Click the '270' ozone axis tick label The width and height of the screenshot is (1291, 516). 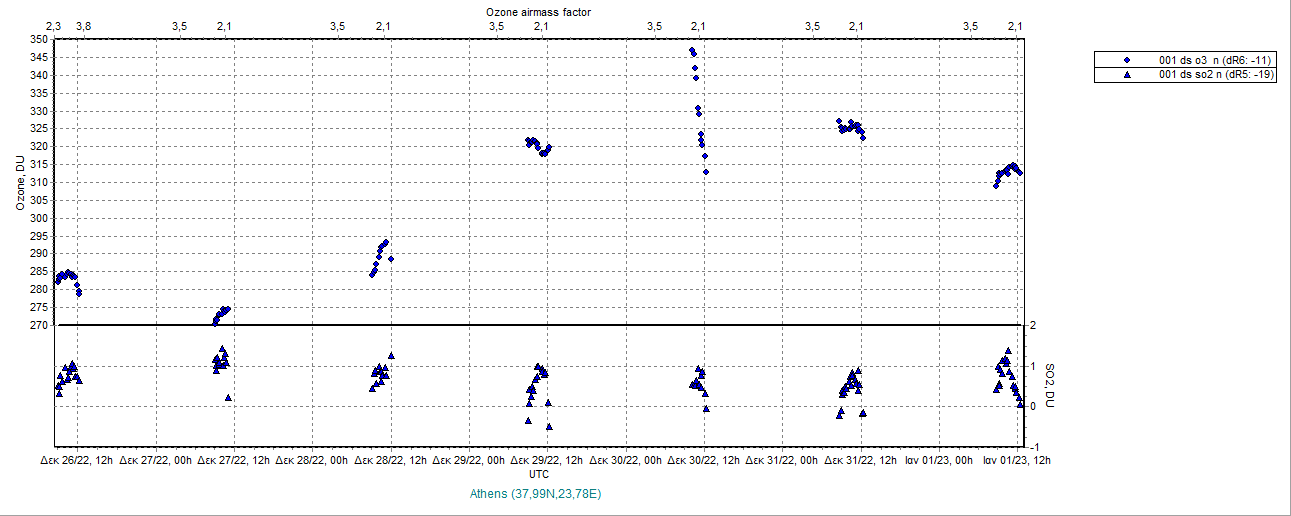click(39, 325)
